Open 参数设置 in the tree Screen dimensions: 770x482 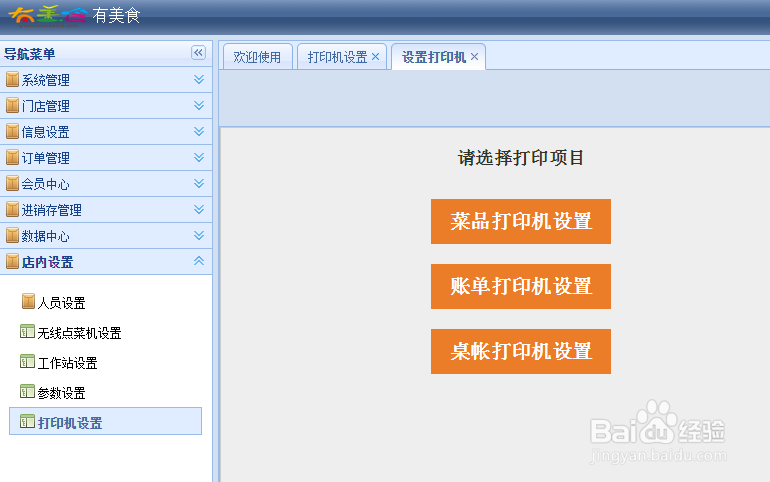[61, 393]
